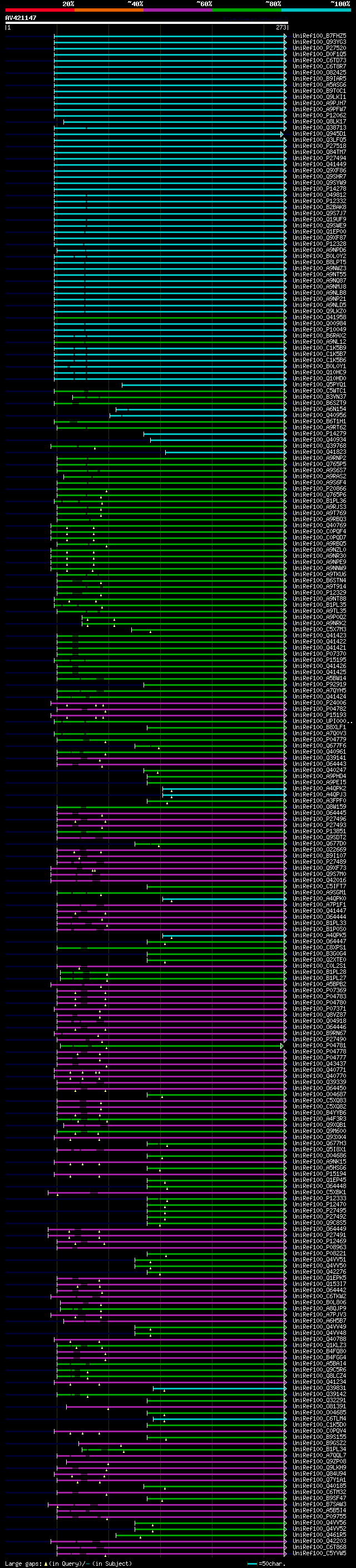Open hit label UniRef100_Q41823

click(x=319, y=452)
